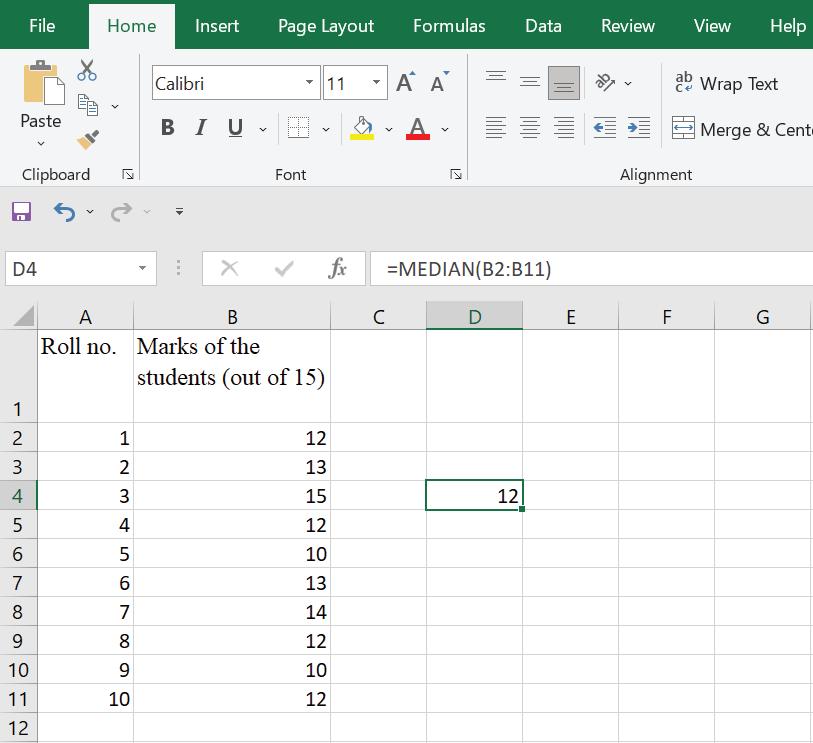Undo the last action
Image resolution: width=813 pixels, height=743 pixels.
[64, 212]
